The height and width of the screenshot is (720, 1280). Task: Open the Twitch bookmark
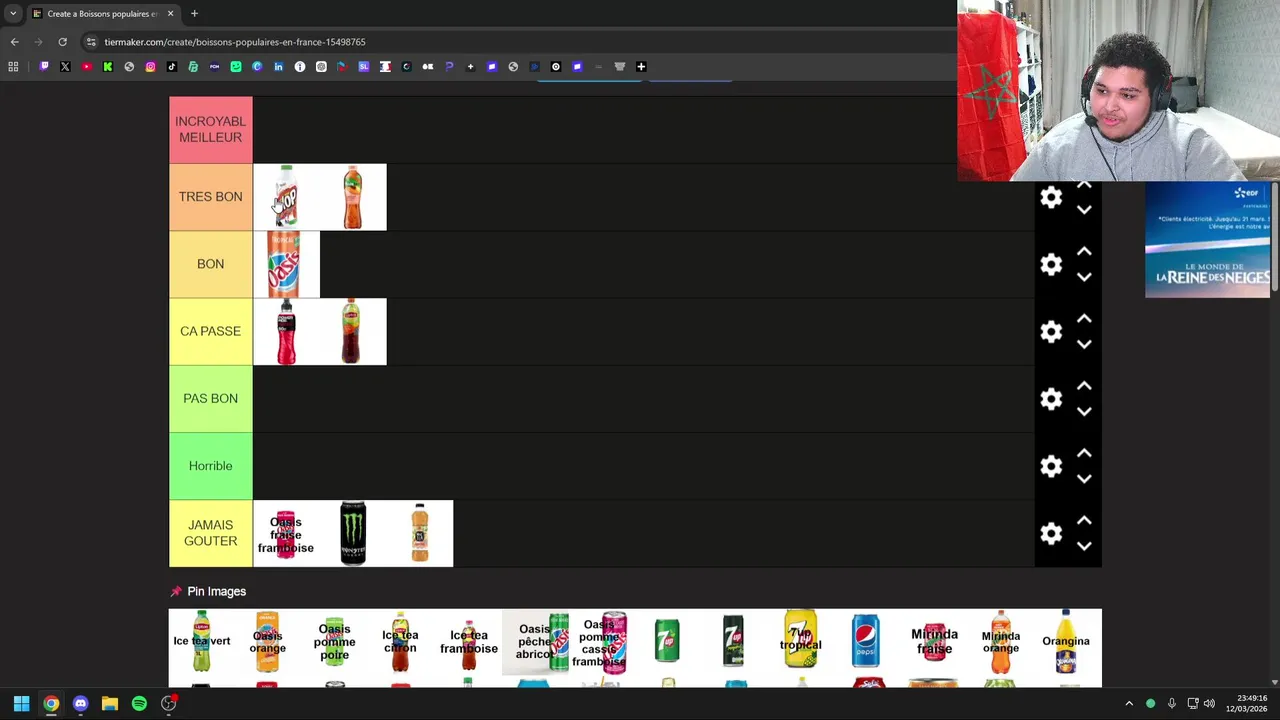(44, 67)
